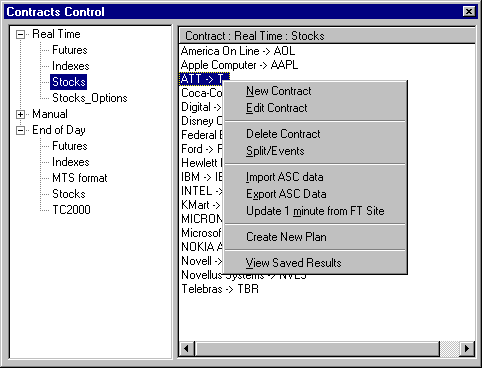Viewport: 482px width, 368px height.
Task: Select the MICRON contract row
Action: pyautogui.click(x=201, y=219)
